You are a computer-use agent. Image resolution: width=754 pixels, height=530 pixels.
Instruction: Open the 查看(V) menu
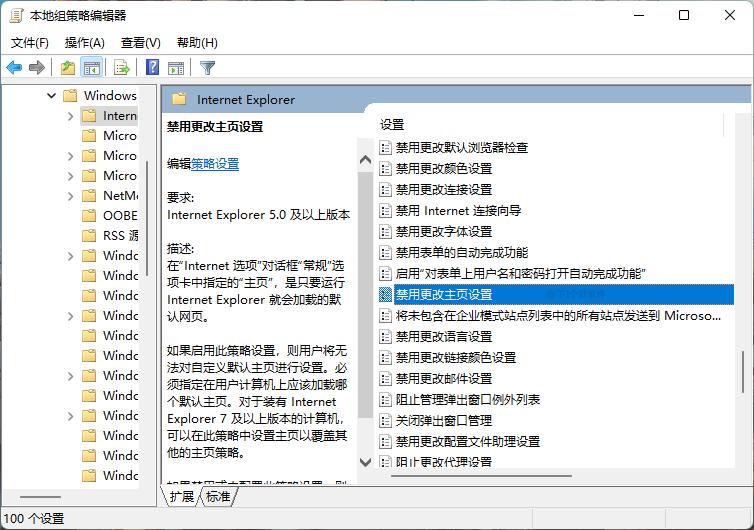(x=140, y=43)
